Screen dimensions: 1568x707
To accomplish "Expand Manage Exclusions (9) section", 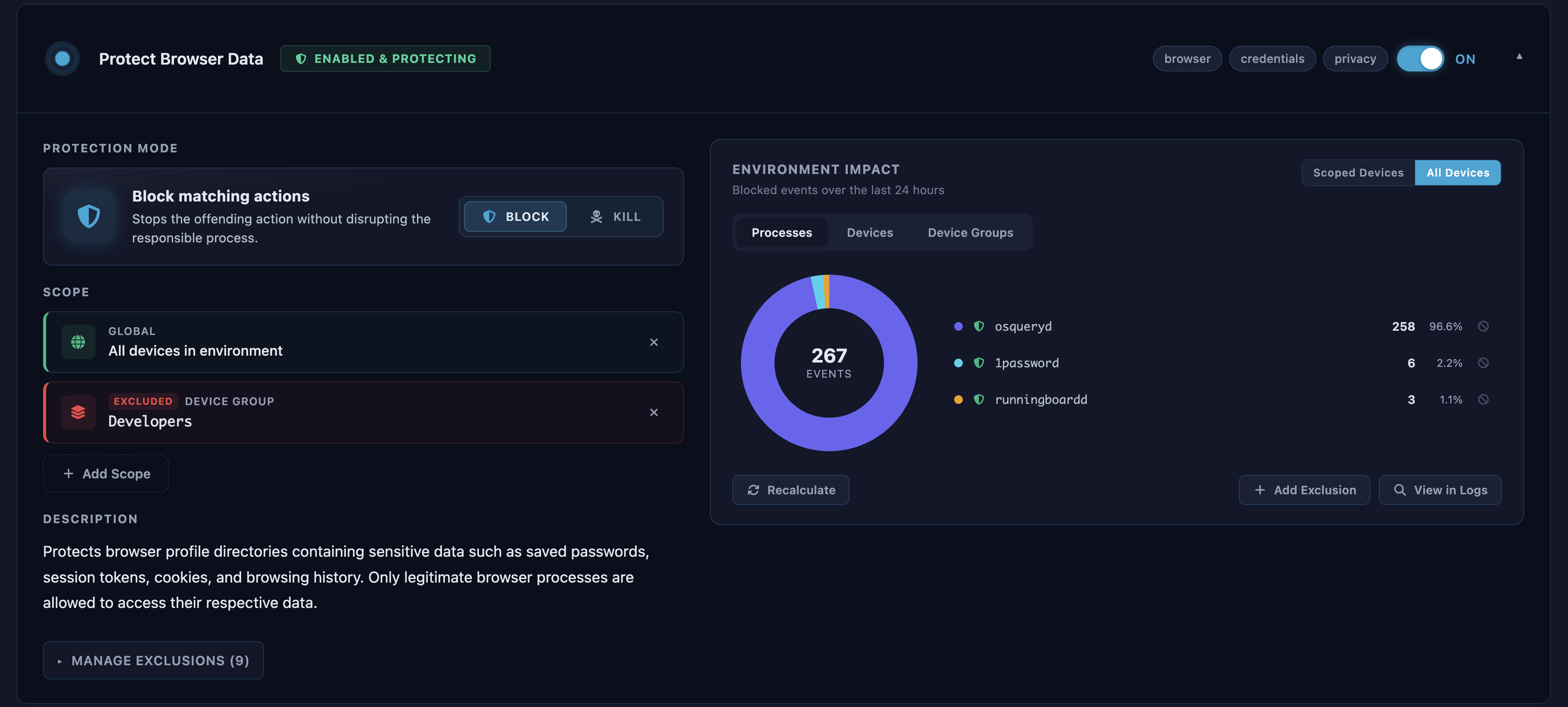I will click(x=153, y=660).
